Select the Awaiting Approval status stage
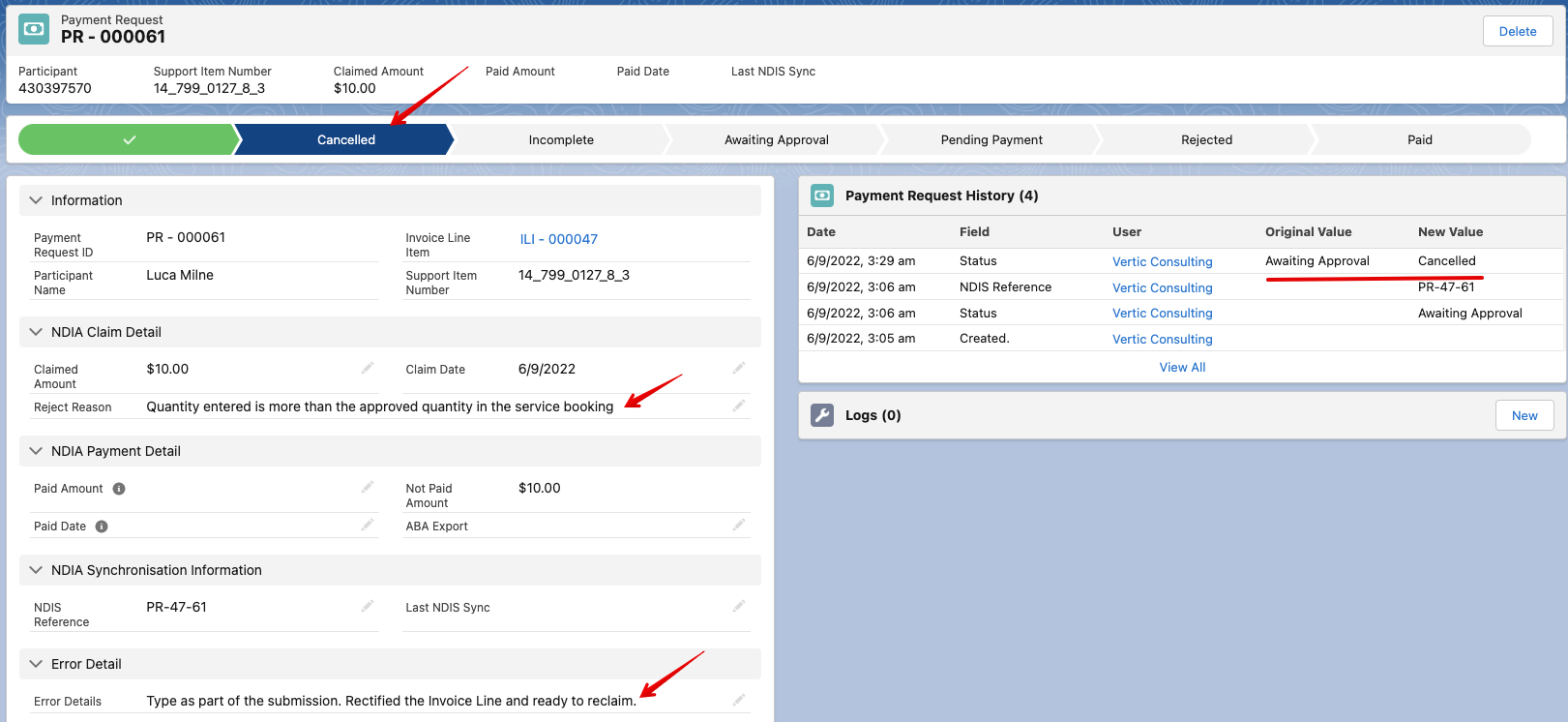 [776, 139]
